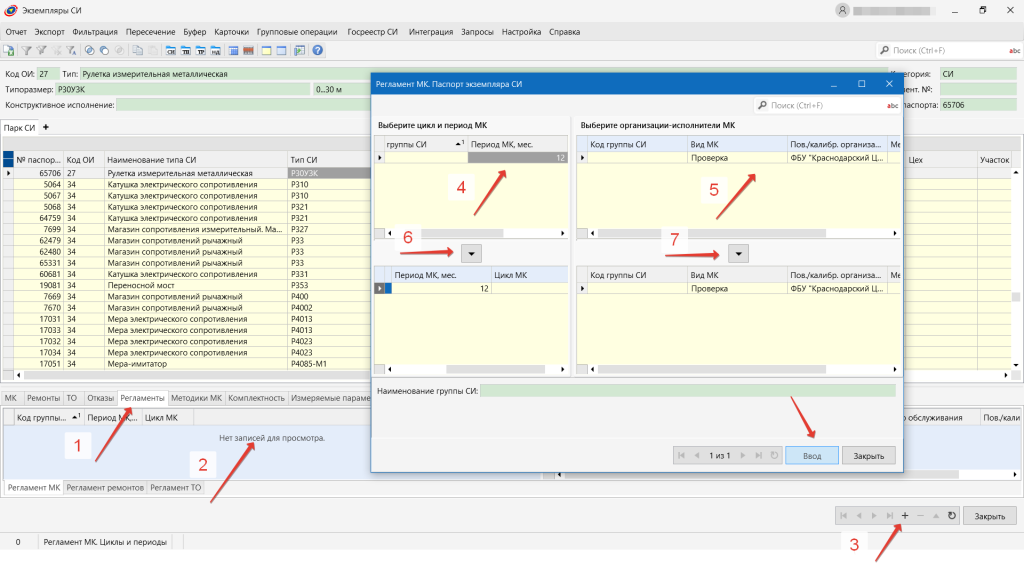Open the ТП folder card icon
1024x571 pixels.
[x=185, y=50]
